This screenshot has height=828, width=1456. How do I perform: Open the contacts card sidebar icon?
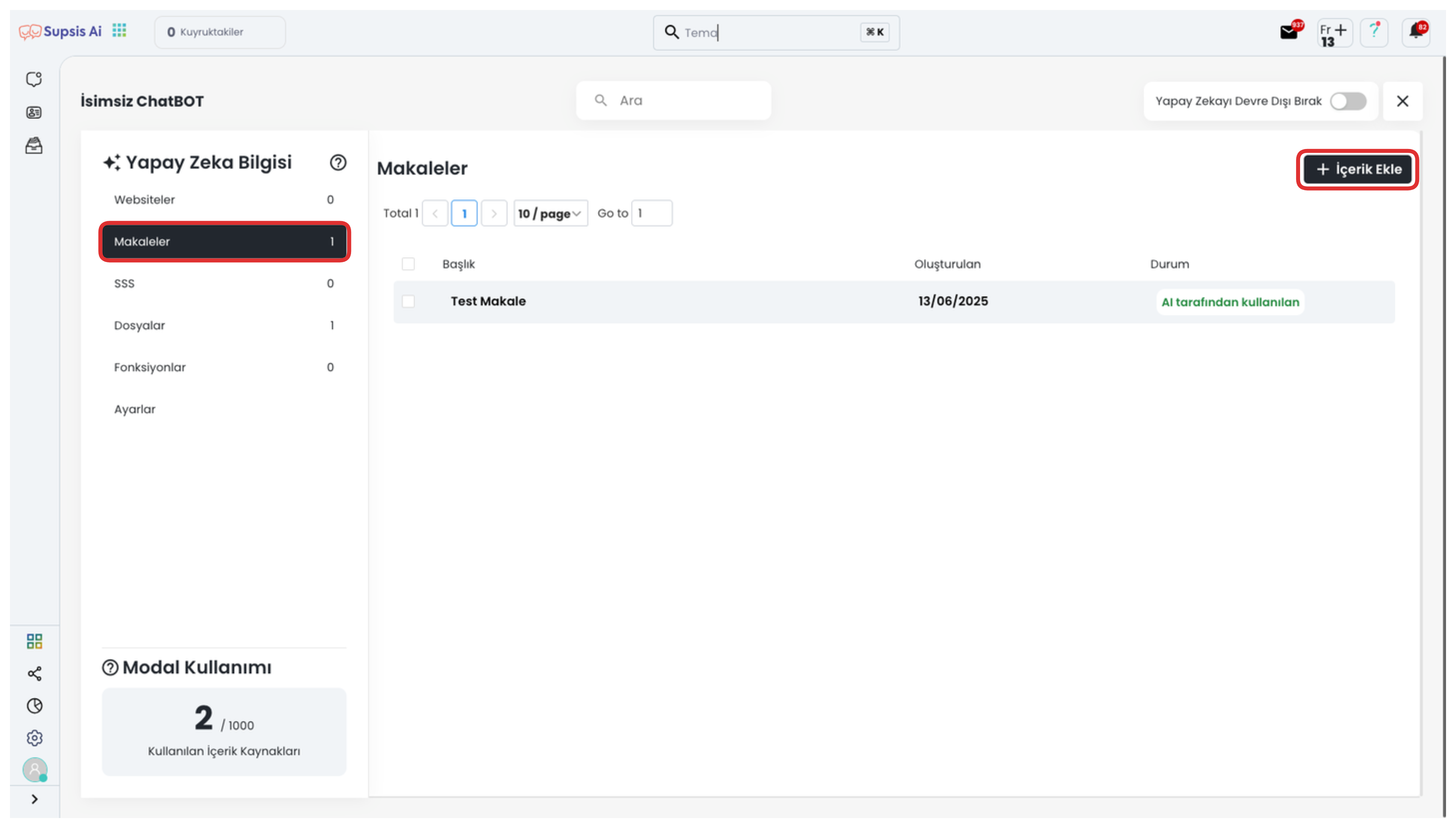[x=34, y=113]
